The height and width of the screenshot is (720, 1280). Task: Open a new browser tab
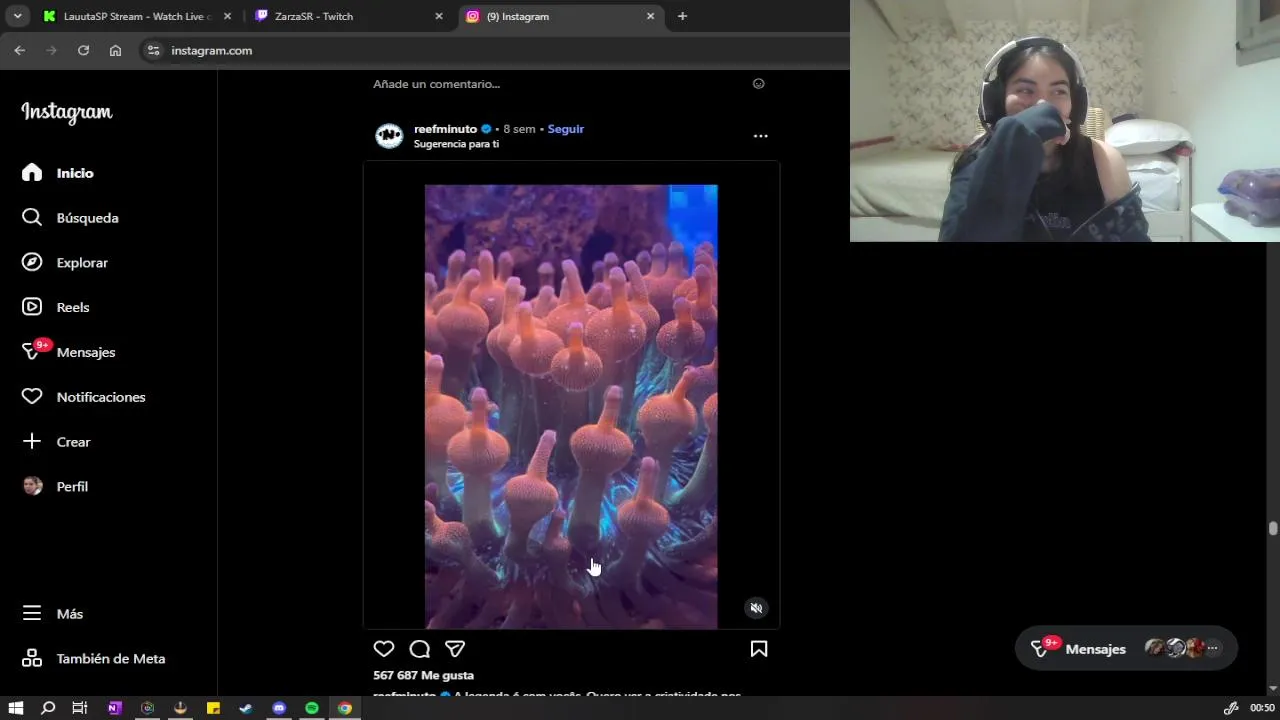coord(682,16)
